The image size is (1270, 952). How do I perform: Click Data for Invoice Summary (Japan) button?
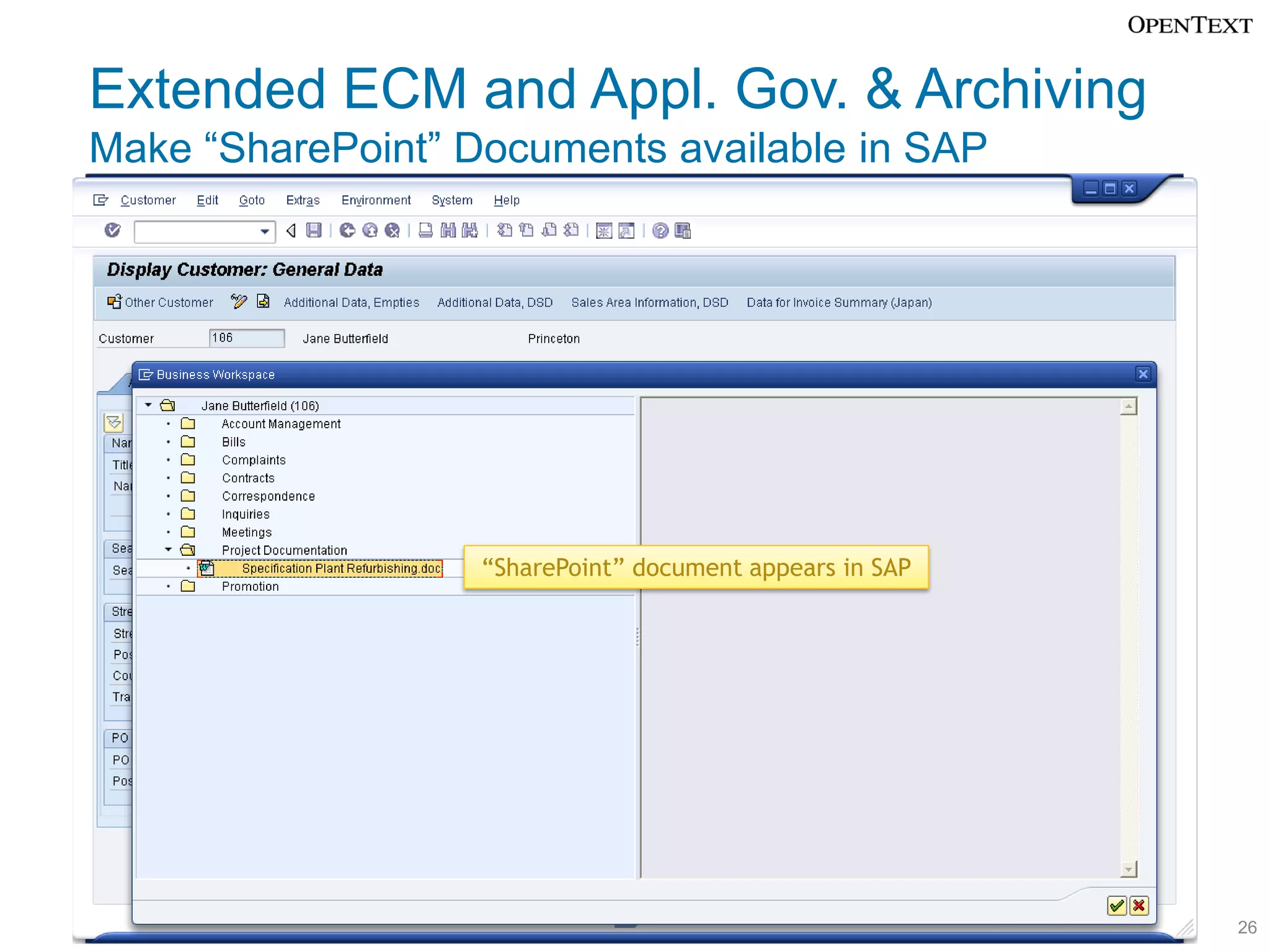click(x=839, y=302)
